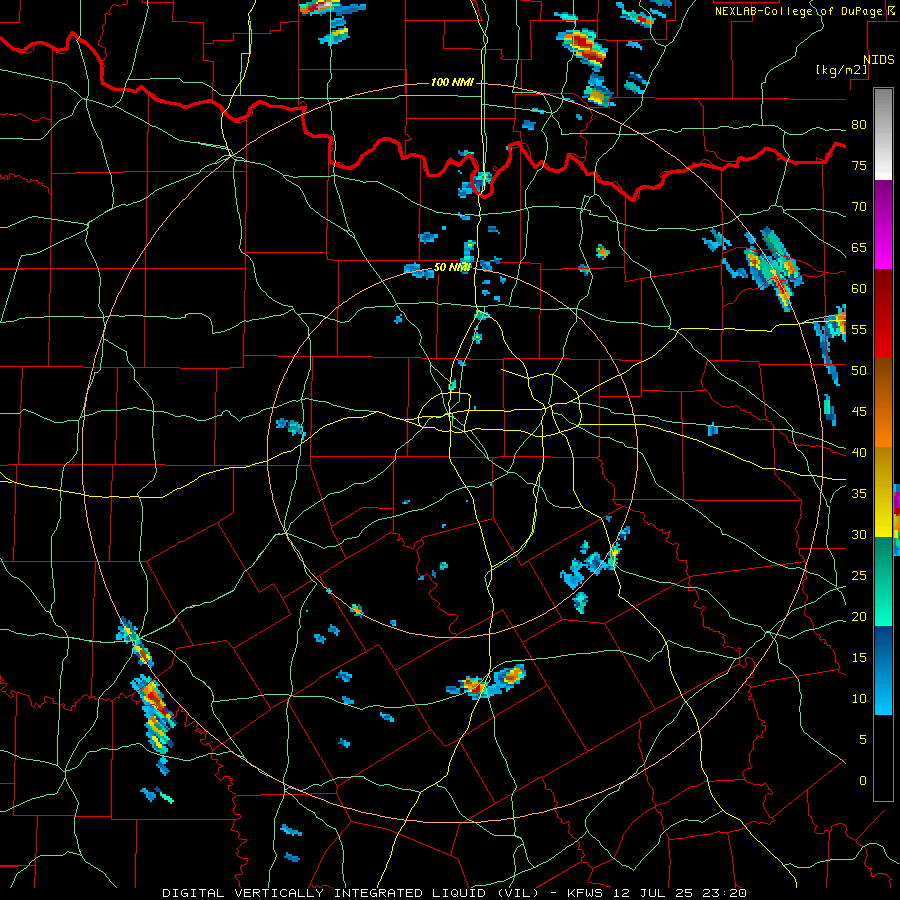Viewport: 900px width, 900px height.
Task: Click the brown-orange segment of color scale
Action: [883, 402]
